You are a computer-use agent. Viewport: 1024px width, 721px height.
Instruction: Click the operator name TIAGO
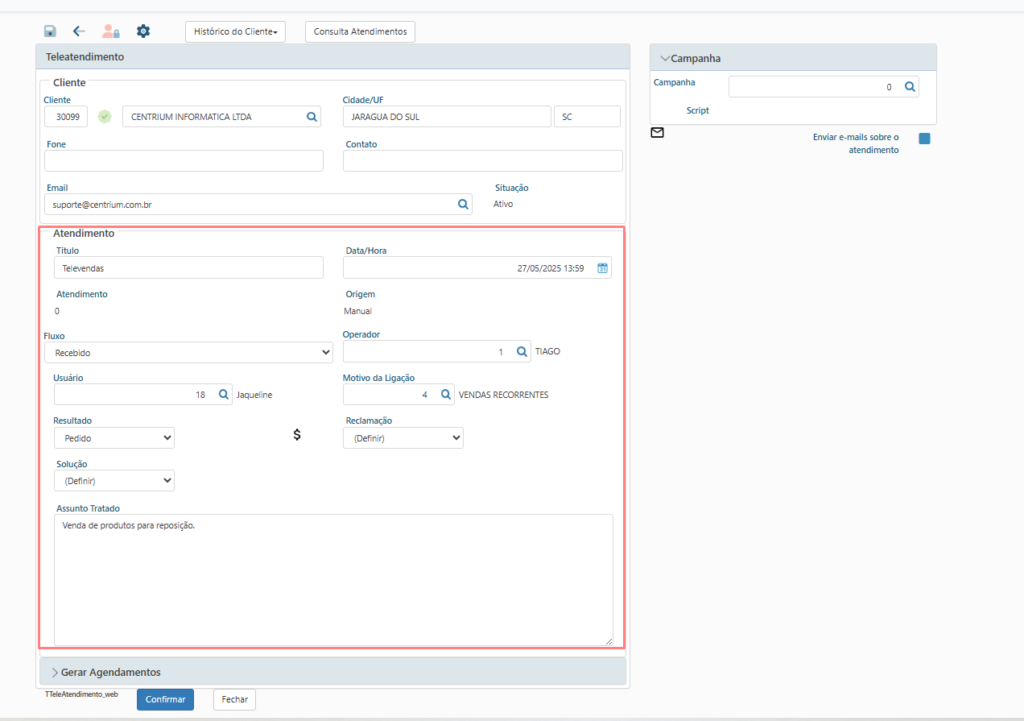[x=547, y=351]
